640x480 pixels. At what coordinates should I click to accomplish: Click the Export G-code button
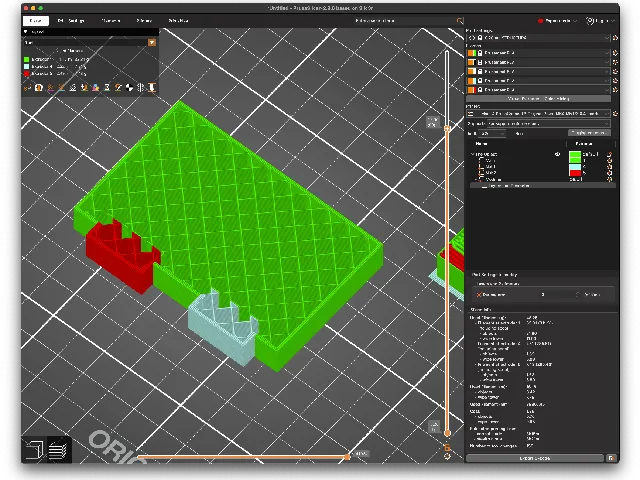click(535, 458)
